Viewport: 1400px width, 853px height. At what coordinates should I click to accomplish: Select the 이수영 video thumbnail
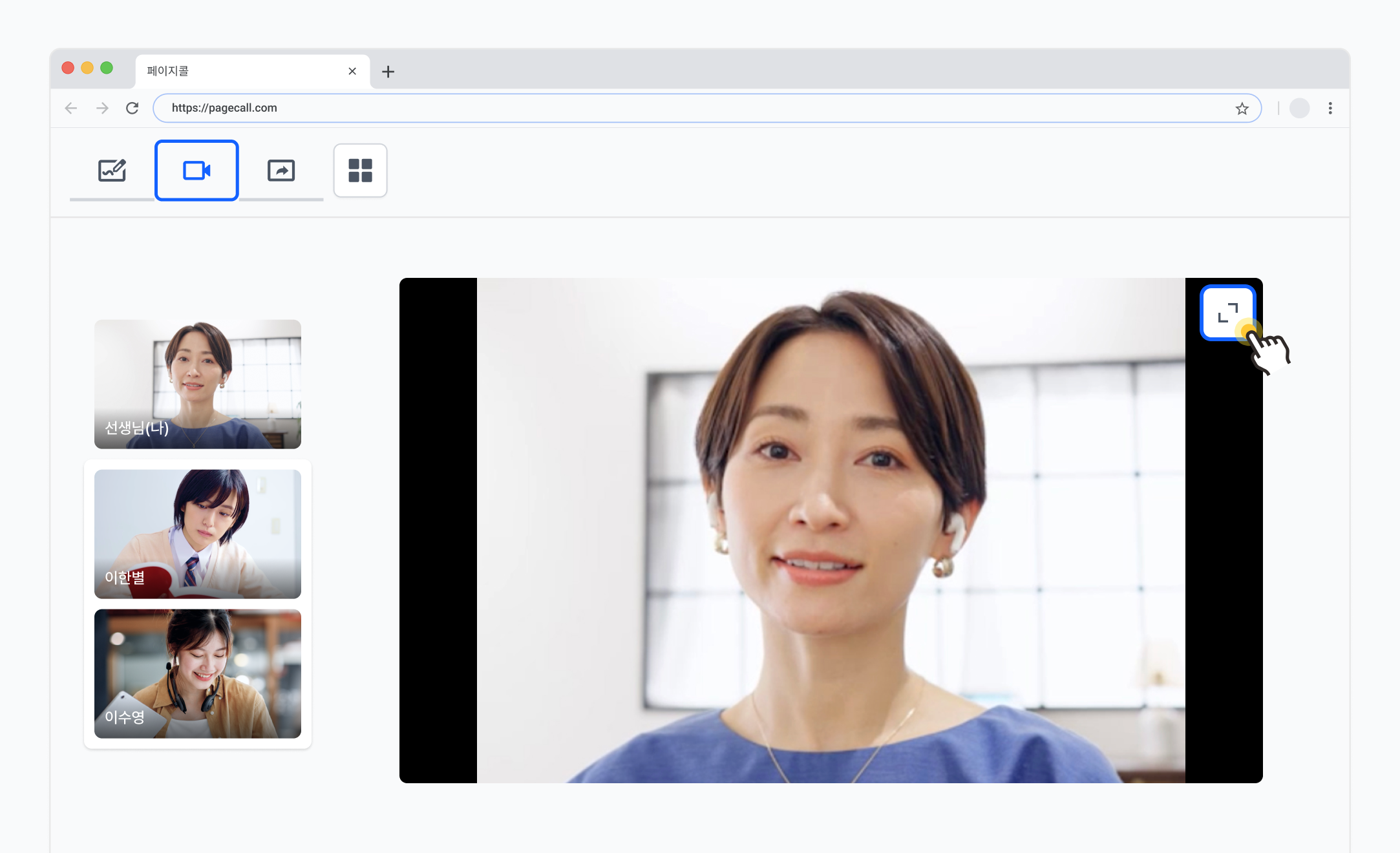coord(198,673)
